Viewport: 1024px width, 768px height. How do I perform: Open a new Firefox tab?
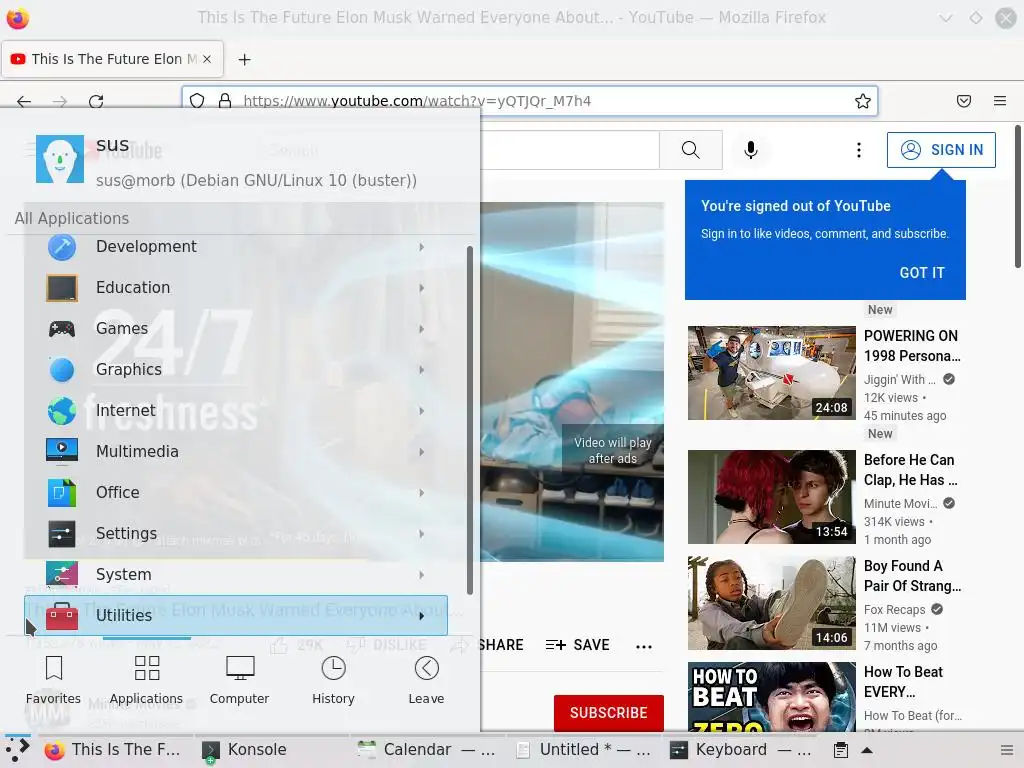pos(244,59)
